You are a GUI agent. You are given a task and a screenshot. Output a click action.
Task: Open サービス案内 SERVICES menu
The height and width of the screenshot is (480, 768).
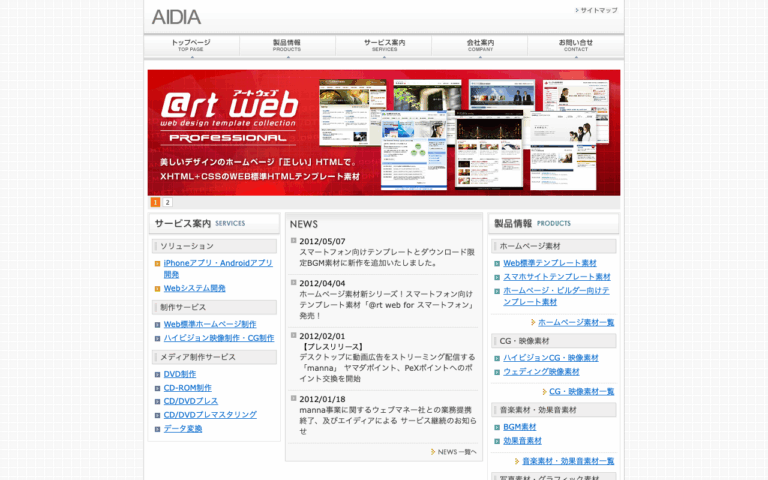tap(384, 46)
